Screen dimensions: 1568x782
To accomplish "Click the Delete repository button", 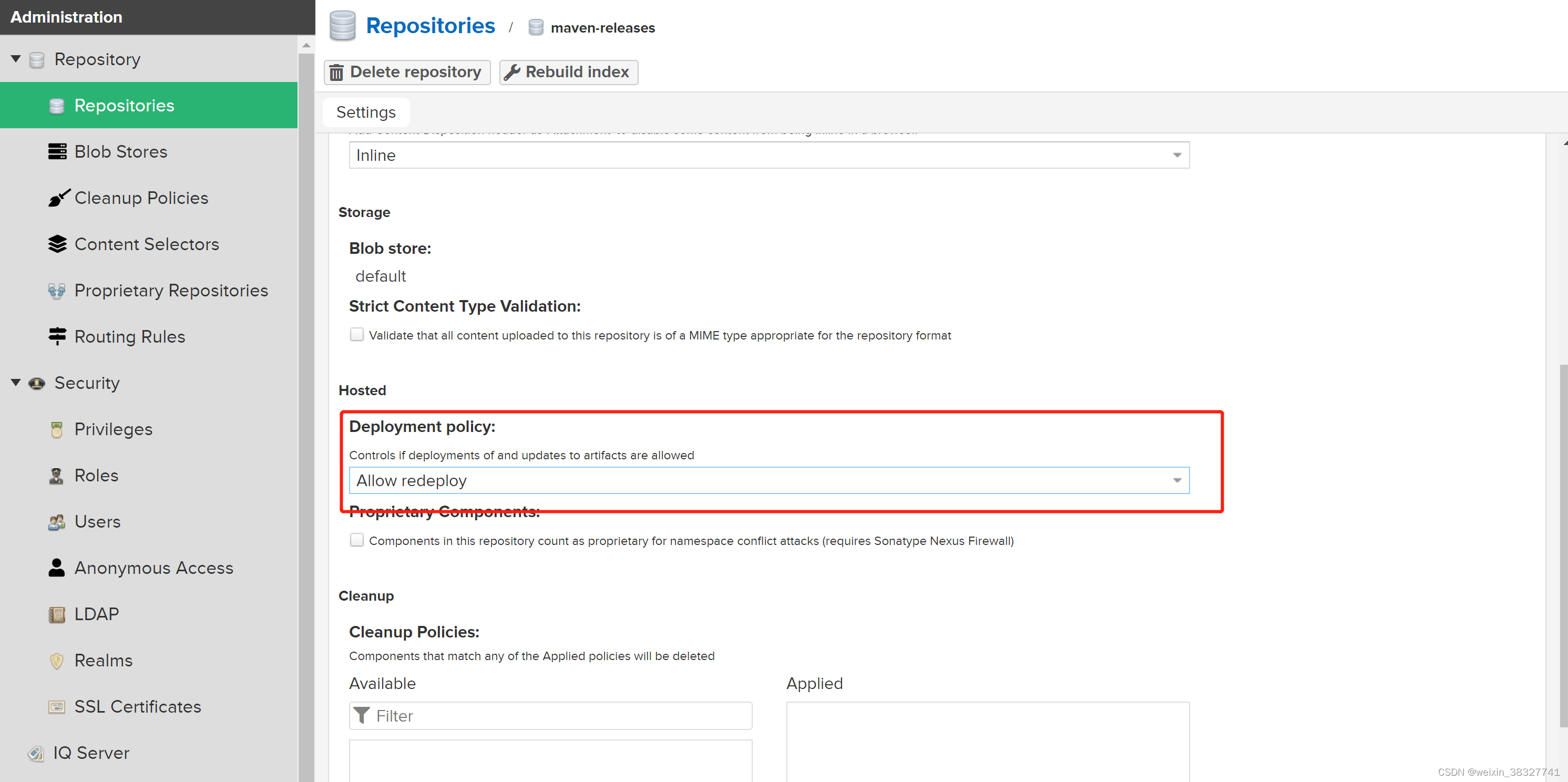I will pyautogui.click(x=406, y=71).
